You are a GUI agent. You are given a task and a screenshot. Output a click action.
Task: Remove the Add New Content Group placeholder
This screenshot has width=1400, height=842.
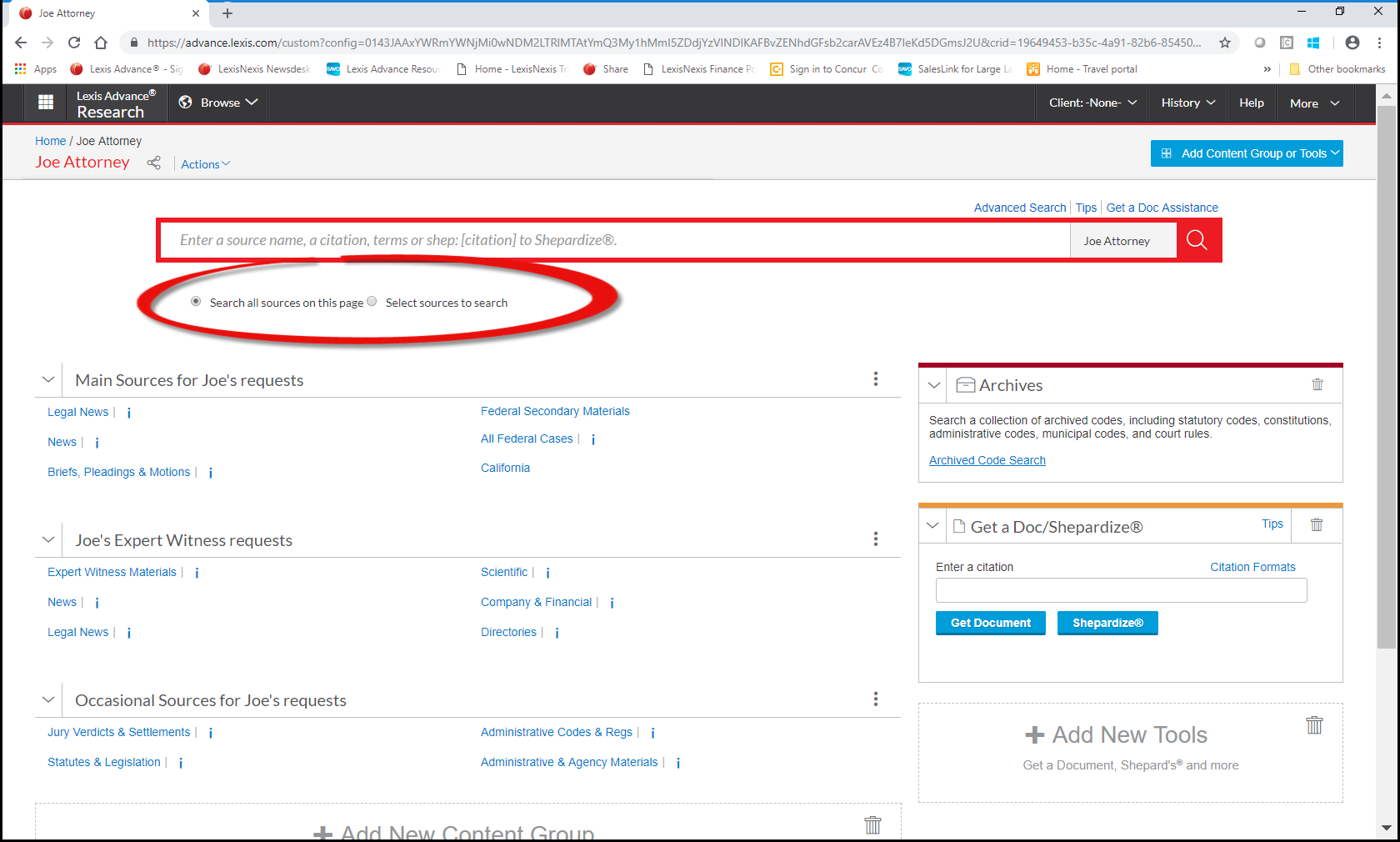[872, 825]
